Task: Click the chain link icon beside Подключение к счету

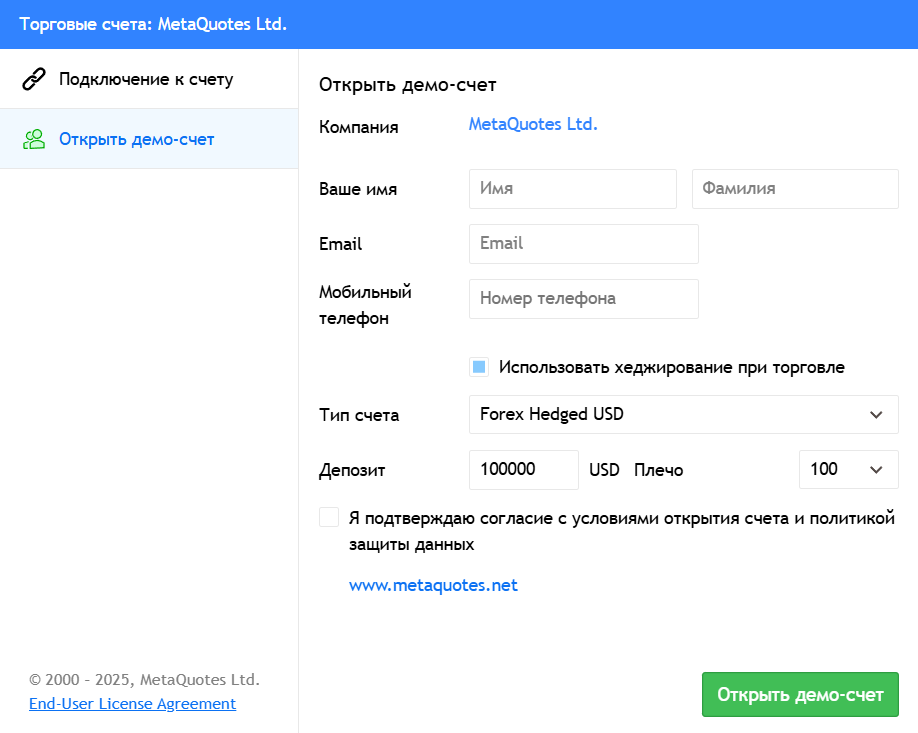Action: pyautogui.click(x=34, y=79)
